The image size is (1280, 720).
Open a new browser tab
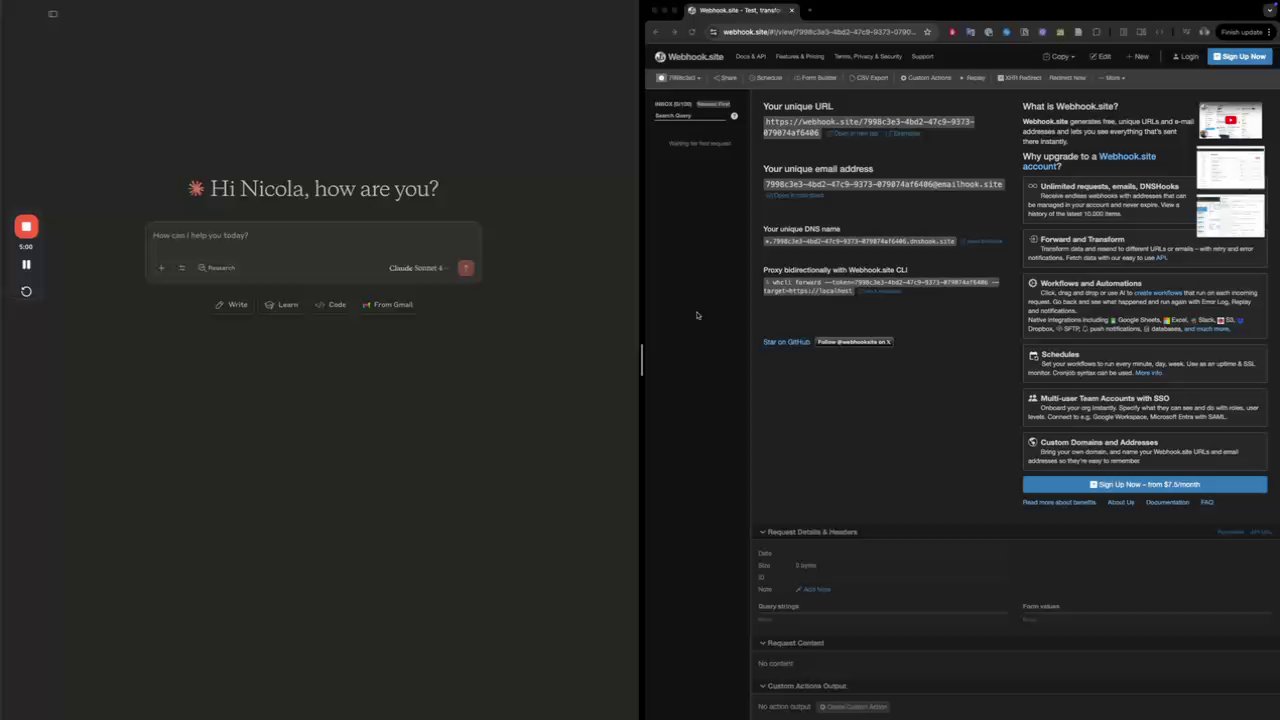pos(810,11)
